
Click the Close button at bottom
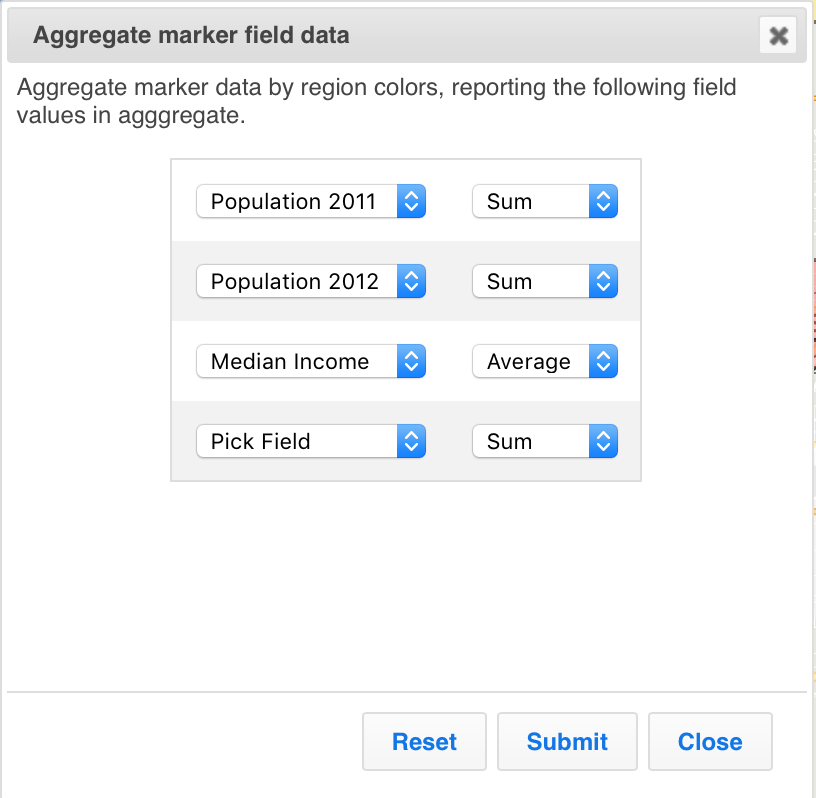tap(710, 742)
